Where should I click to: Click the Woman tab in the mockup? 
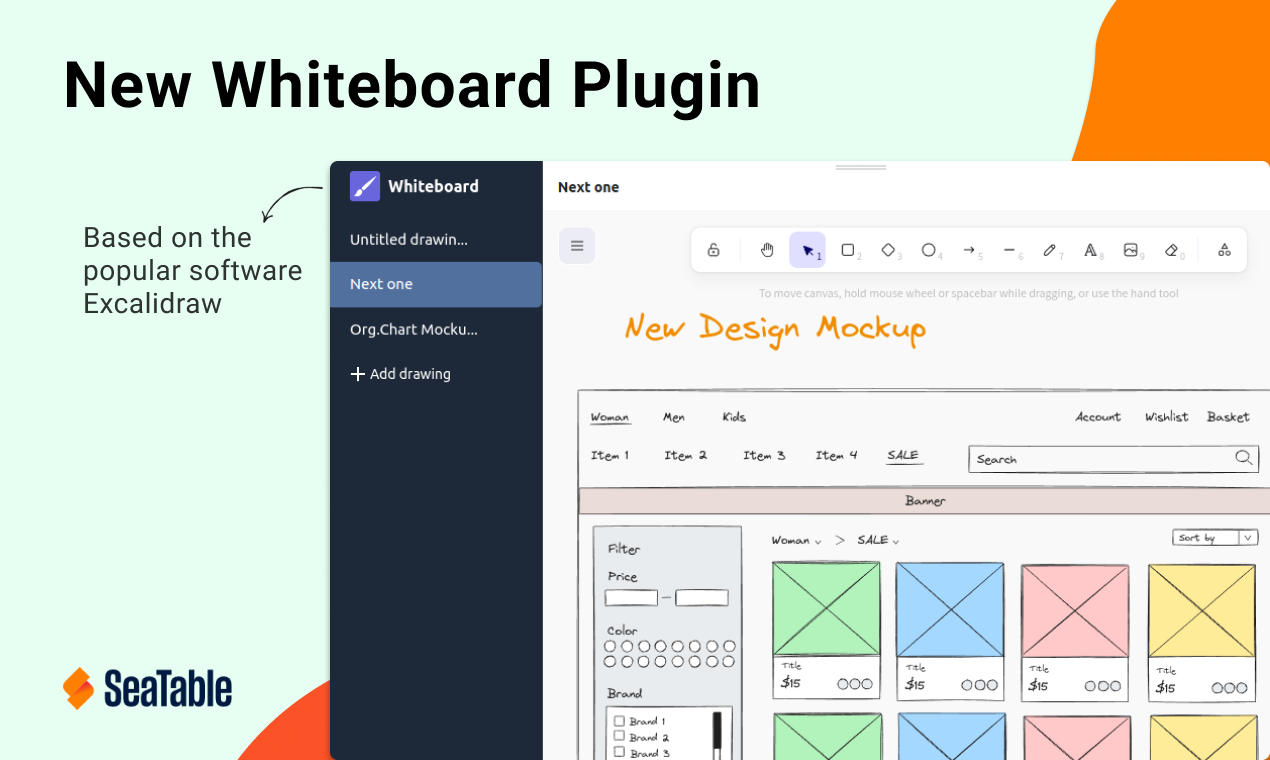click(x=610, y=418)
